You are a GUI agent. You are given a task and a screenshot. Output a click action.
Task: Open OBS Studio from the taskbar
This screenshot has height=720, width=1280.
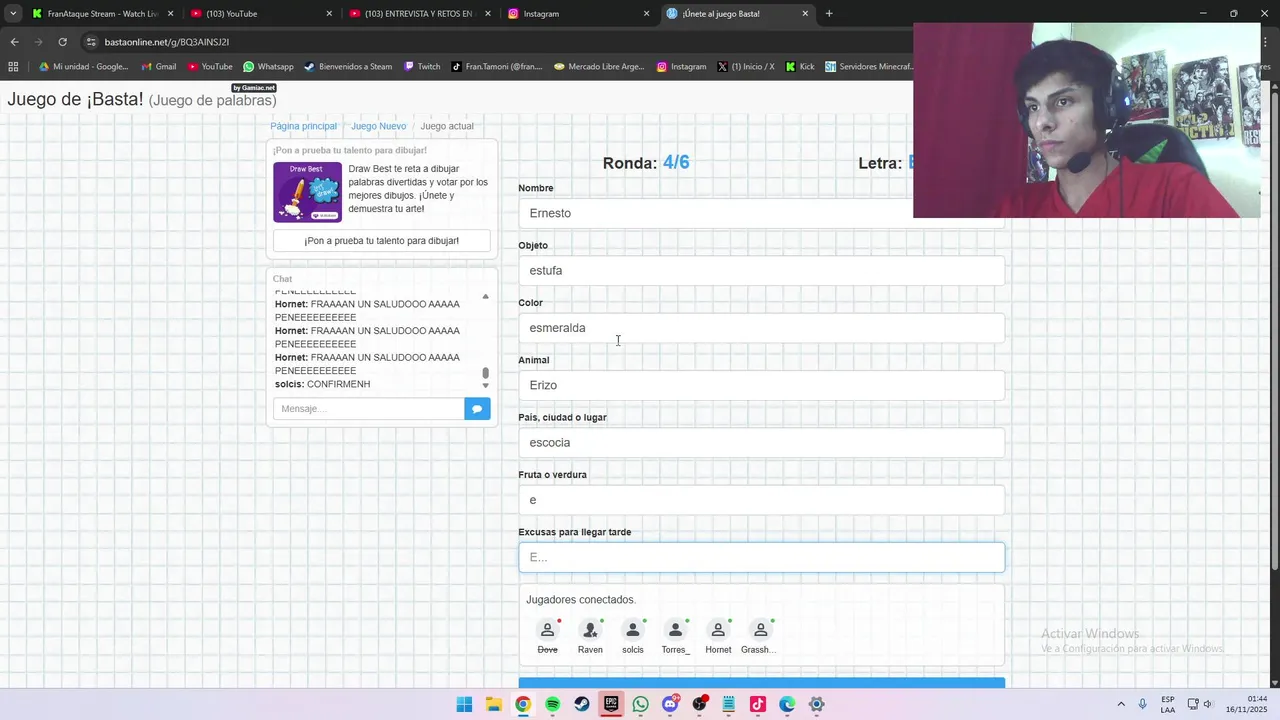coord(700,704)
